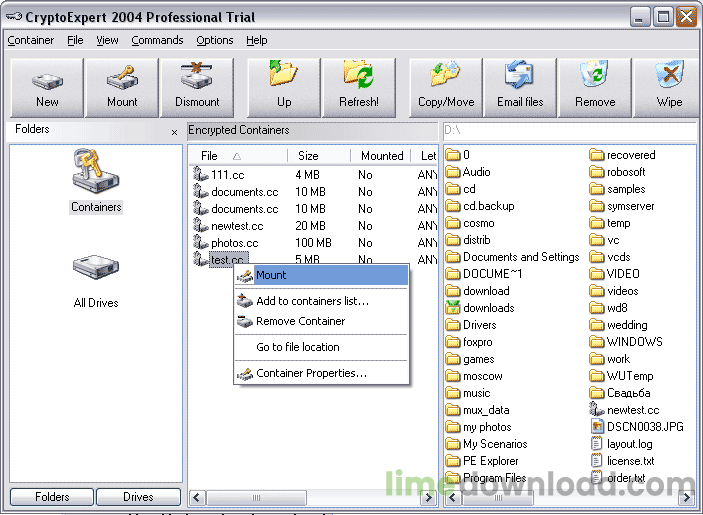
Task: Open the wedding folder
Action: coord(619,325)
